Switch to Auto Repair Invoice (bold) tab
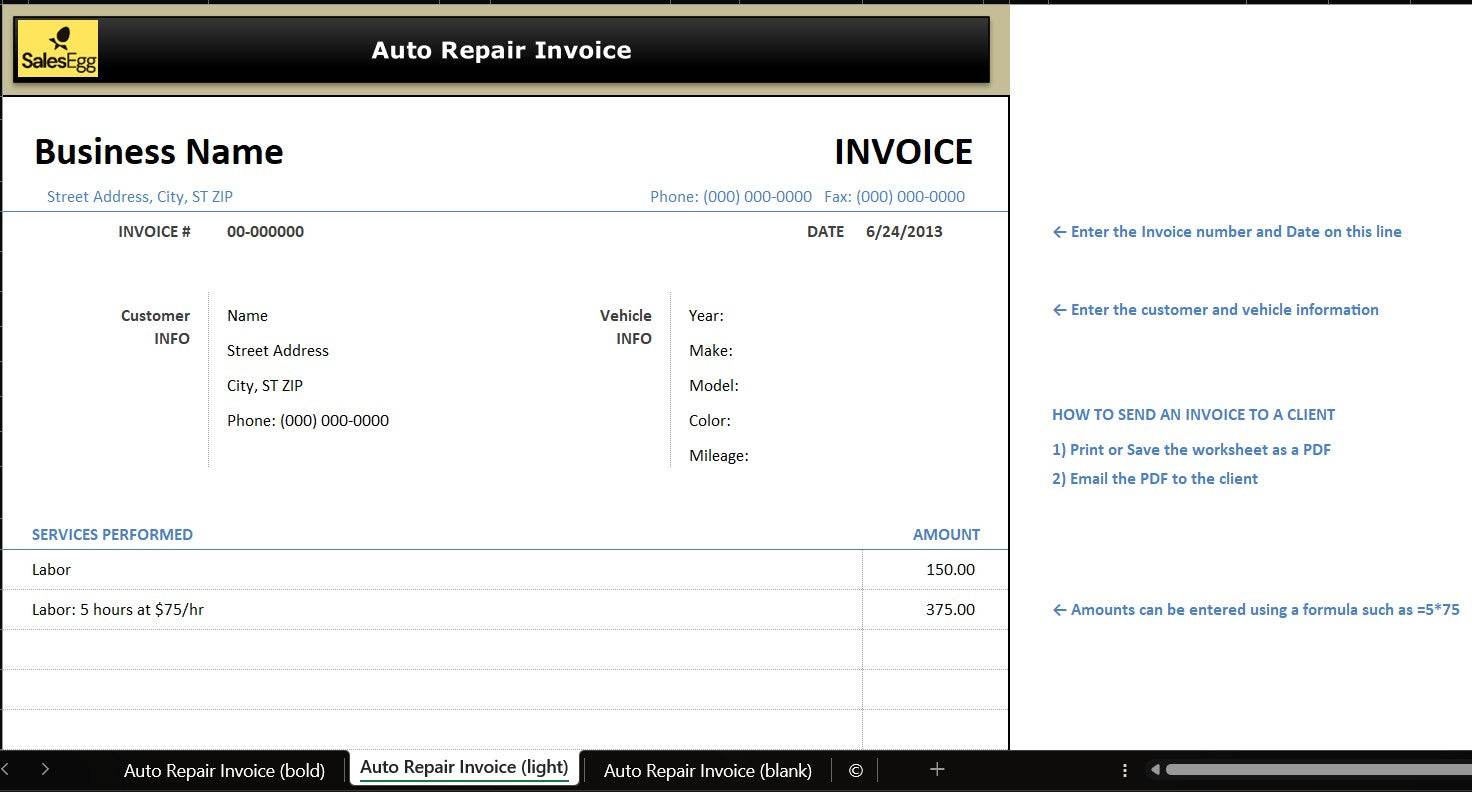This screenshot has height=792, width=1472. (x=224, y=770)
